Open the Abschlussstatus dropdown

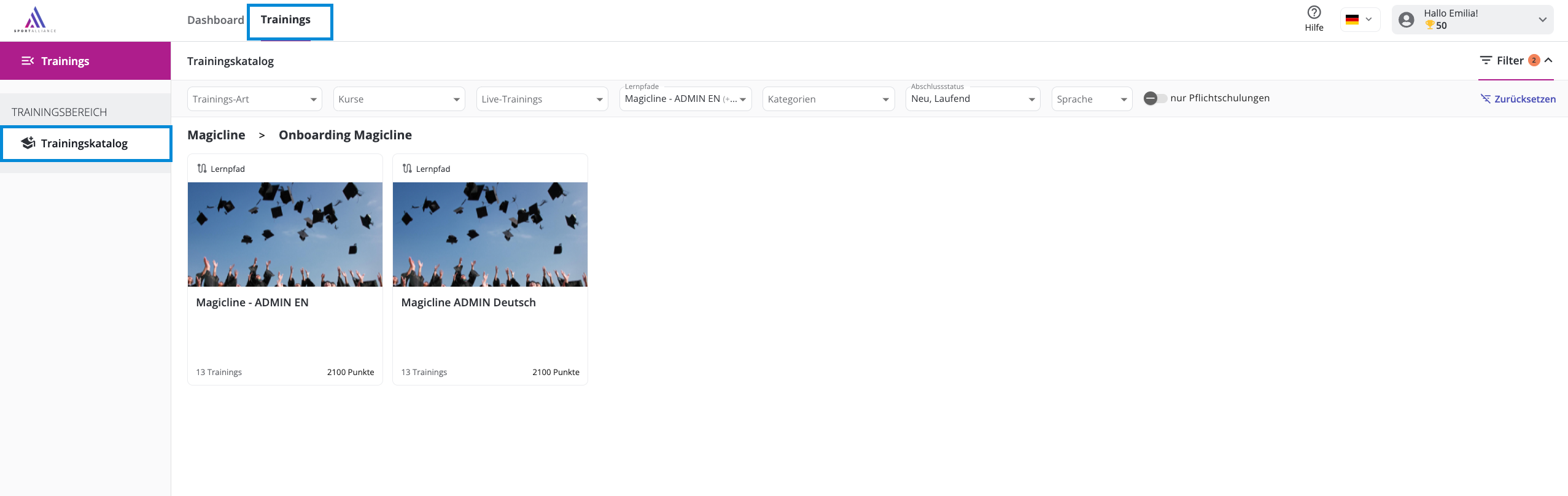click(972, 99)
